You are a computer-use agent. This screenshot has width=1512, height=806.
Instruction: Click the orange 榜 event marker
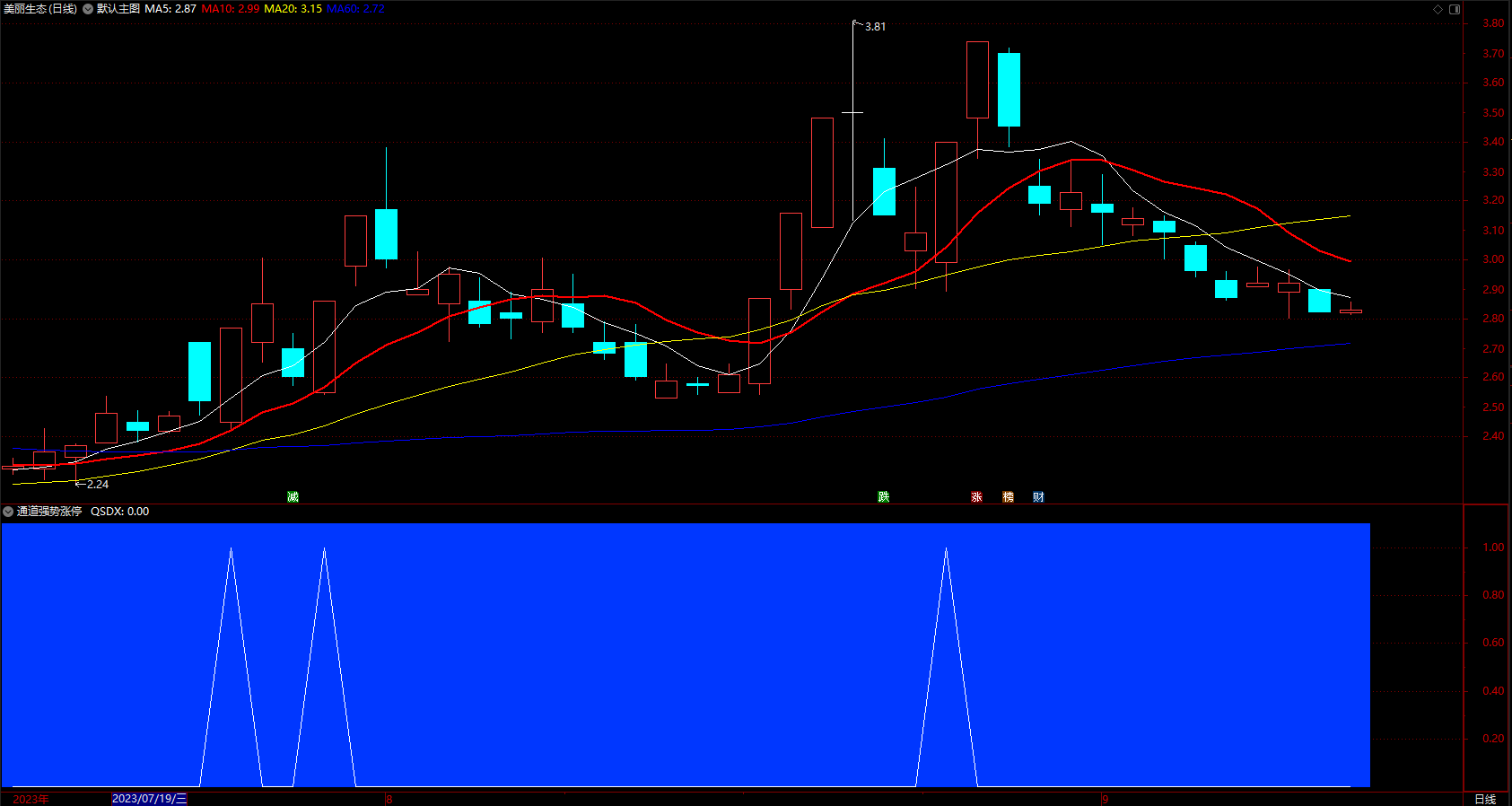pyautogui.click(x=1008, y=496)
